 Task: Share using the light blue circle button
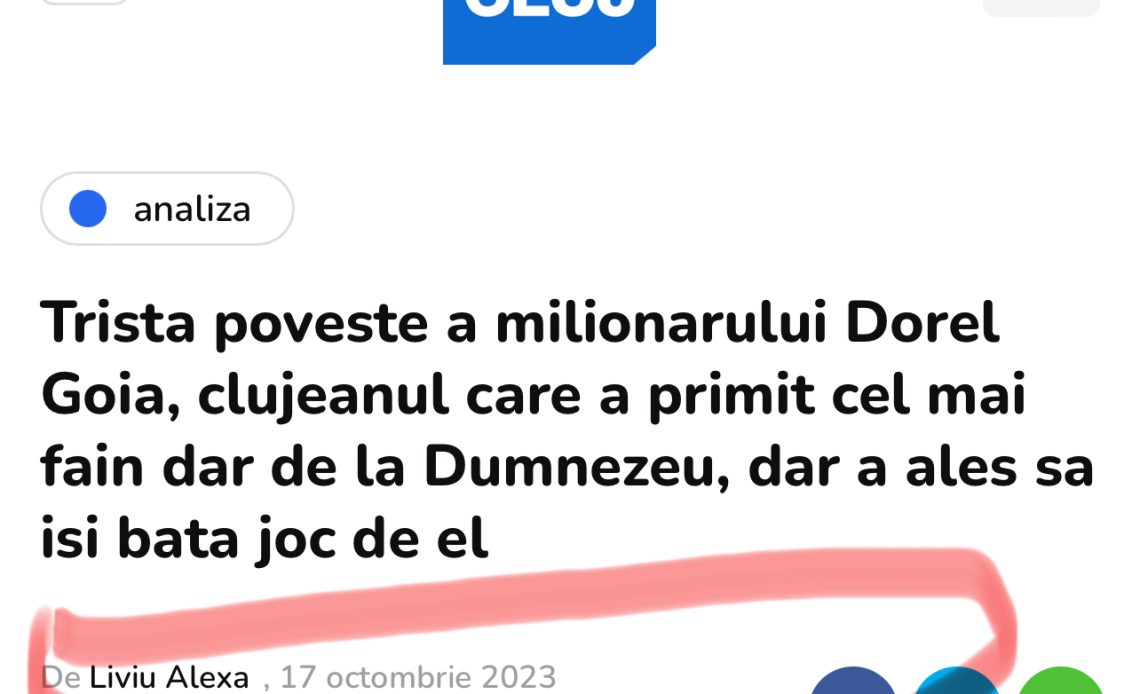tap(956, 682)
